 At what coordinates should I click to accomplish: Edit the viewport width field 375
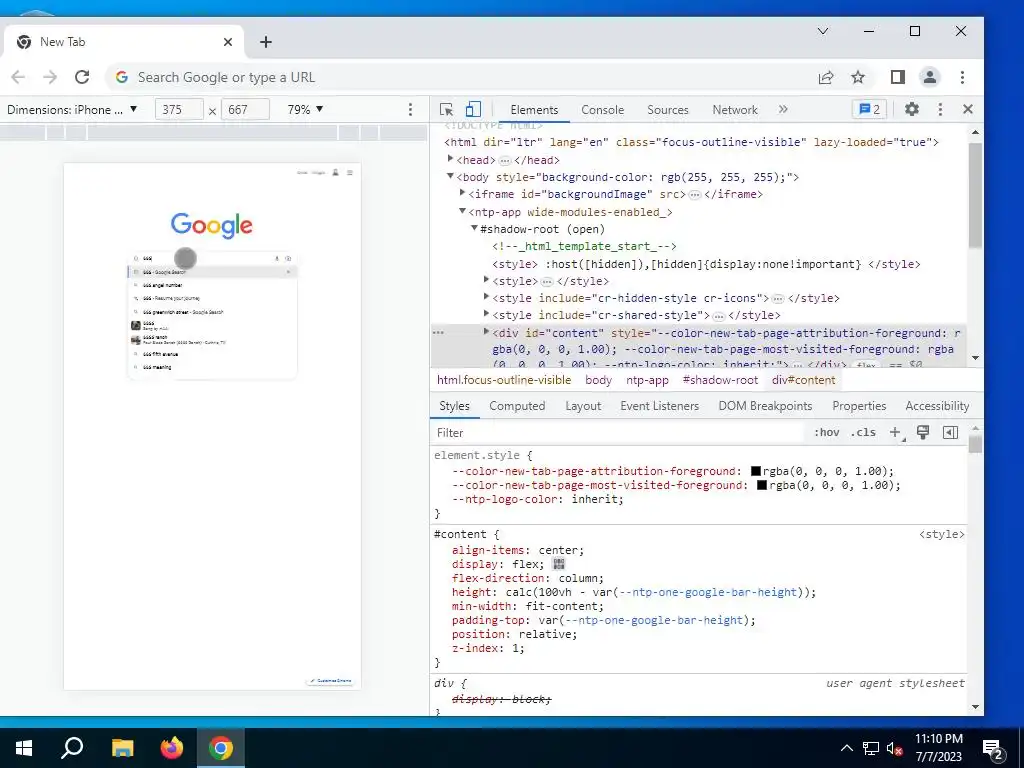[179, 109]
